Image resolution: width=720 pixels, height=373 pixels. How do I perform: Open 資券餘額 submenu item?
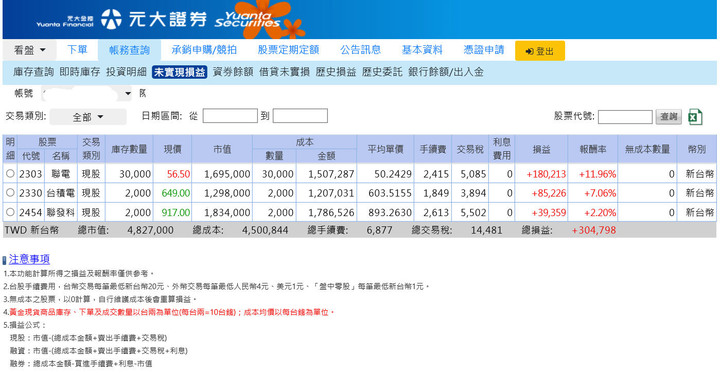pyautogui.click(x=233, y=72)
